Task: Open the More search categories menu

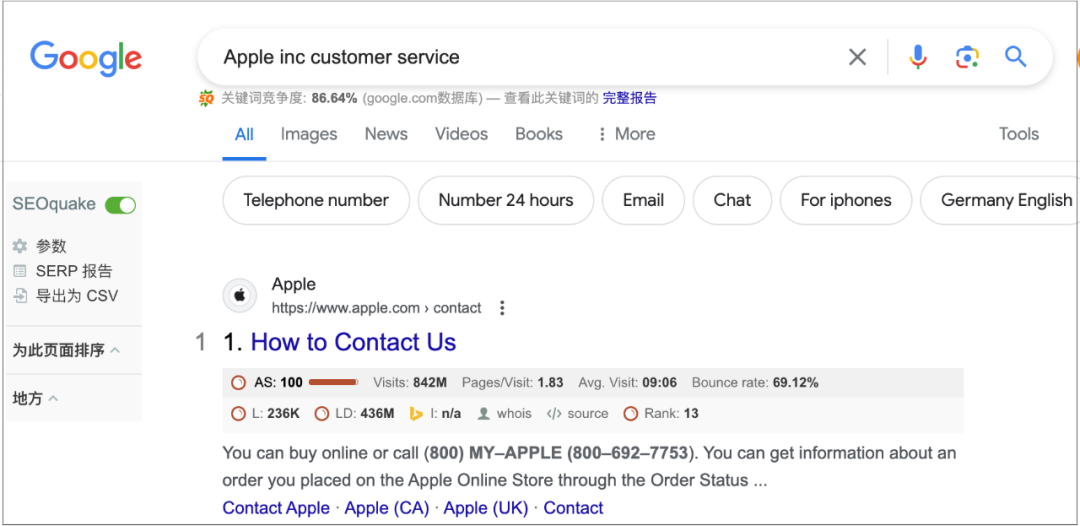Action: 626,134
